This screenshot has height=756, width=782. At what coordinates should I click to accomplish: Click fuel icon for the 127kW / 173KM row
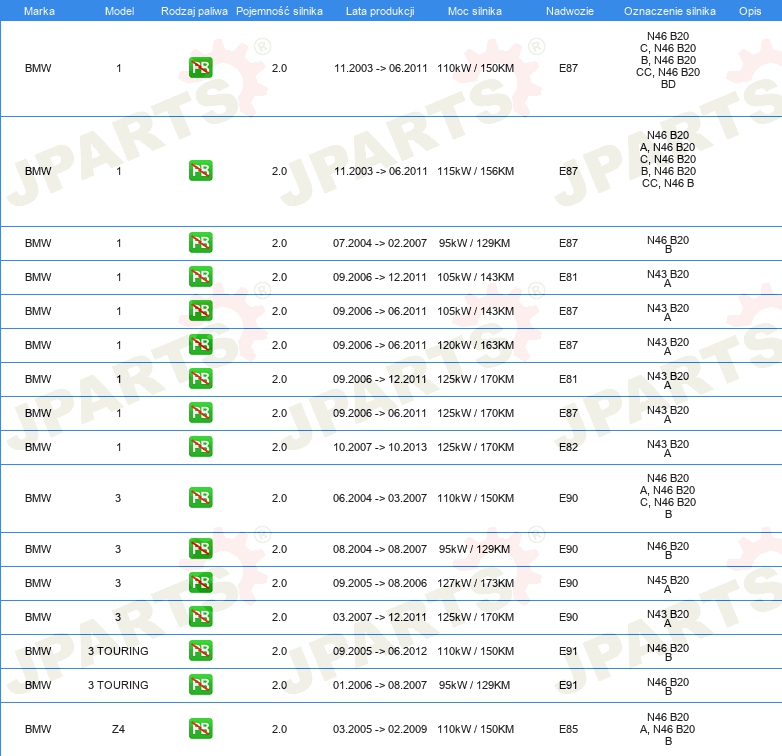tap(200, 583)
